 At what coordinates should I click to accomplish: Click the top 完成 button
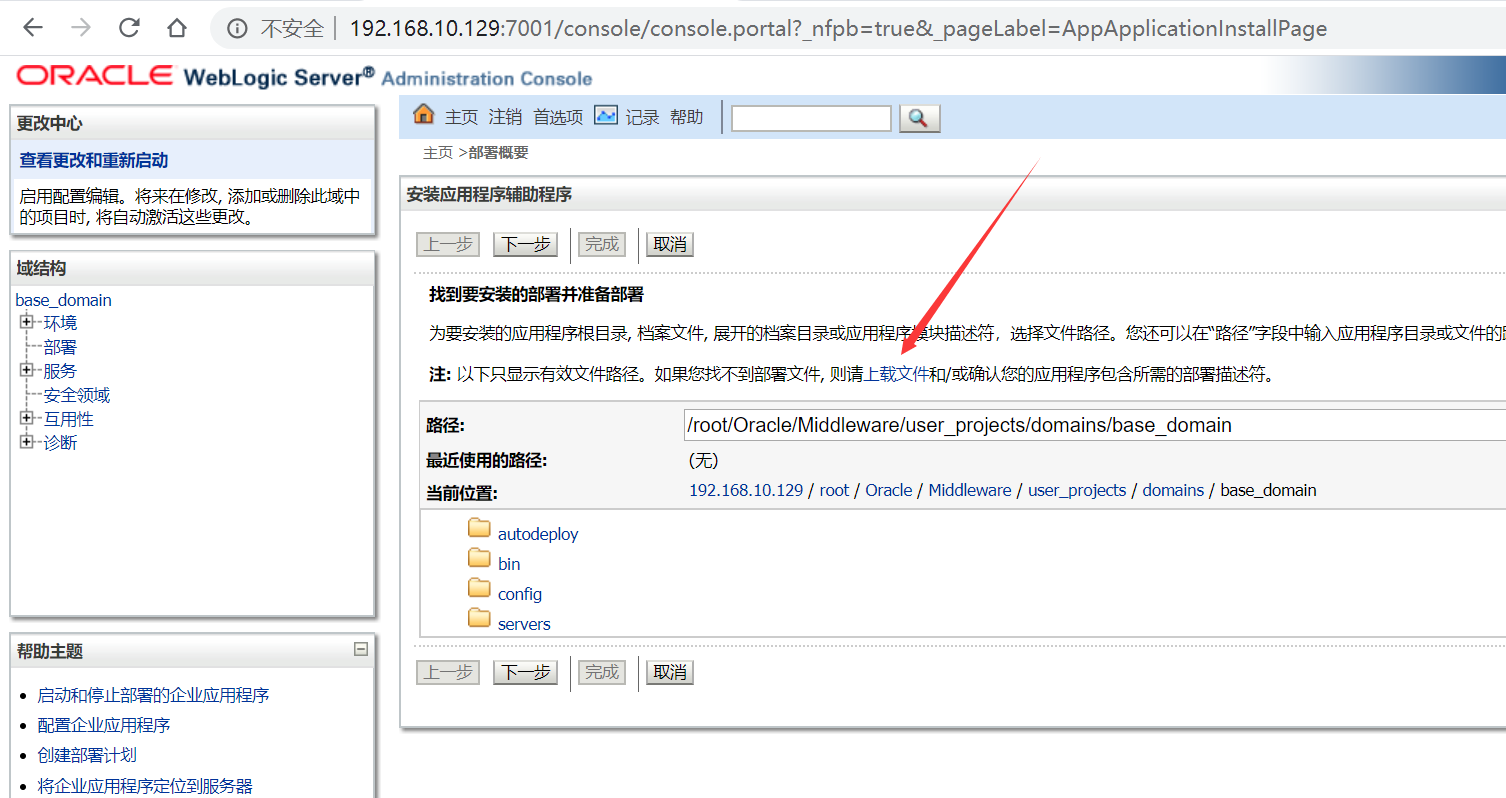point(602,244)
